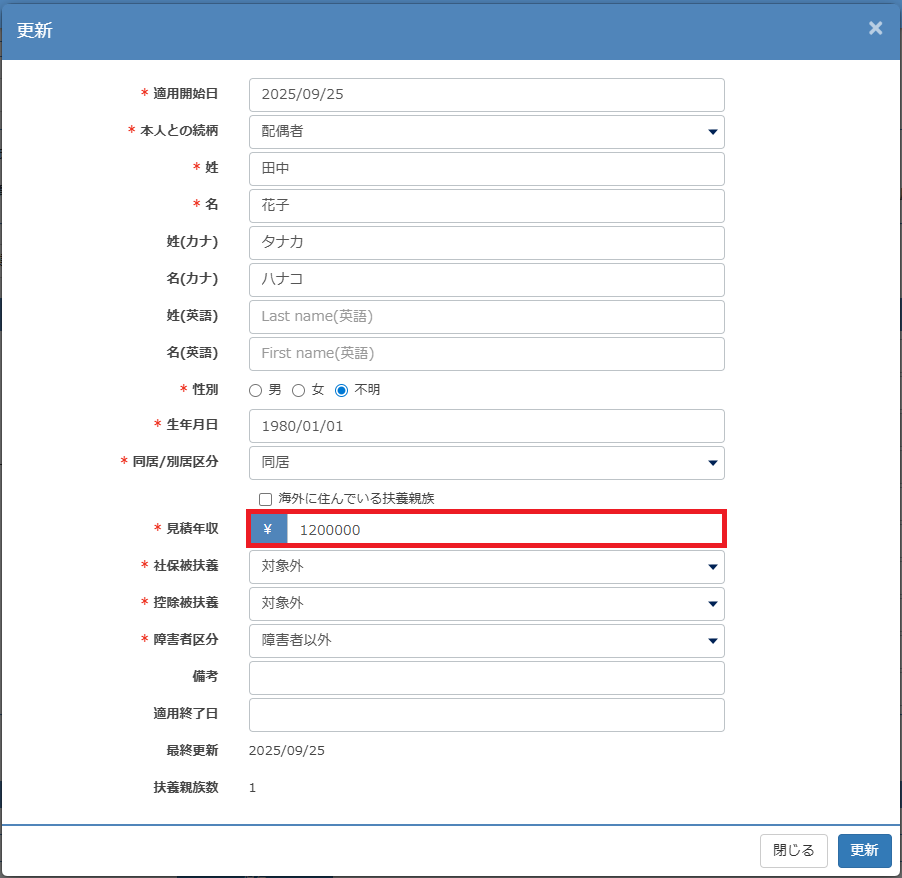
Task: Click the ¥ yen icon beside 見積年収
Action: click(x=268, y=529)
